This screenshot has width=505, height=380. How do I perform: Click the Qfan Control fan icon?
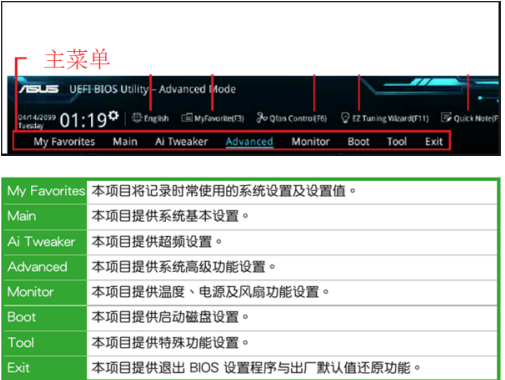tap(262, 117)
